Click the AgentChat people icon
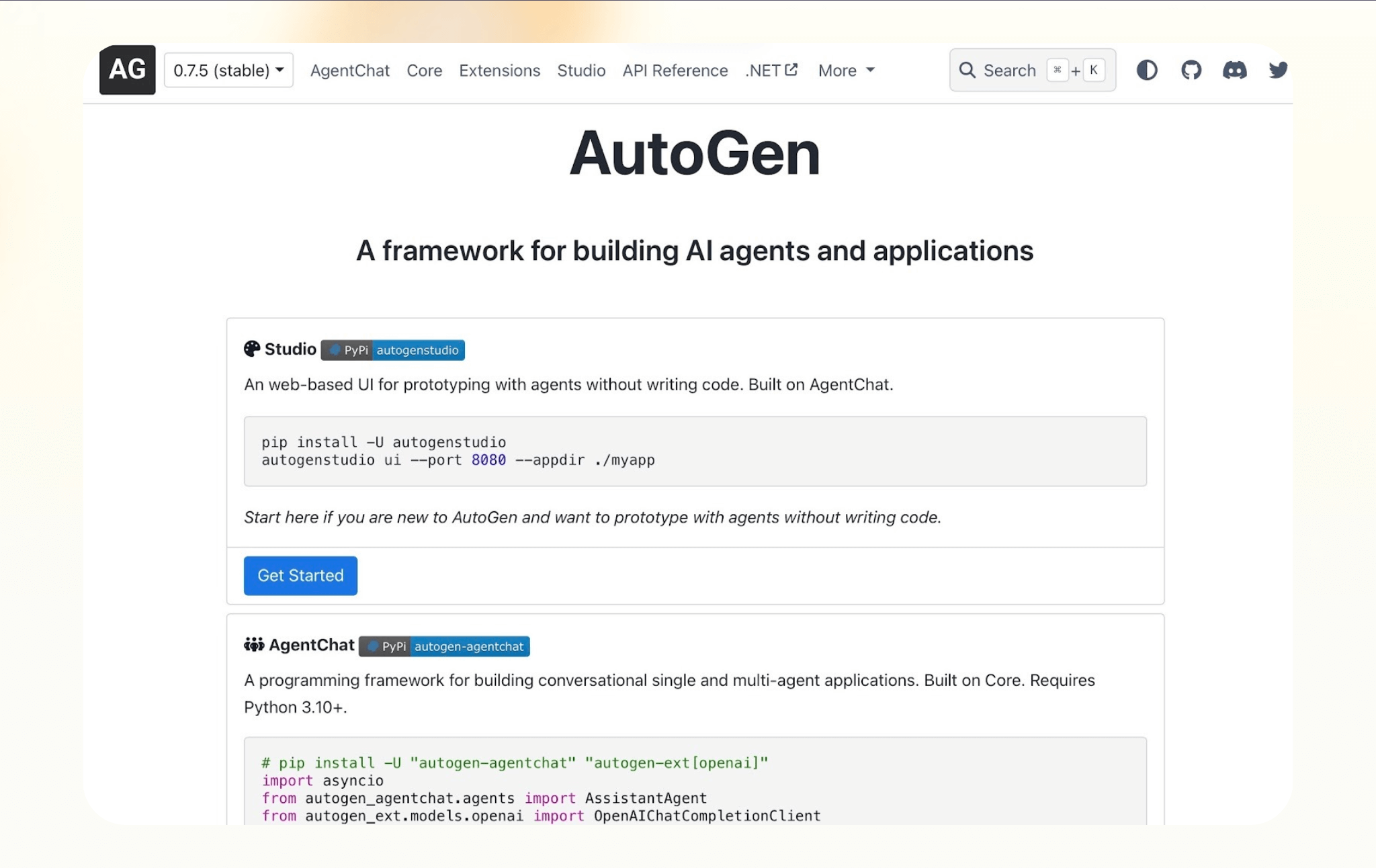This screenshot has height=868, width=1376. coord(254,645)
